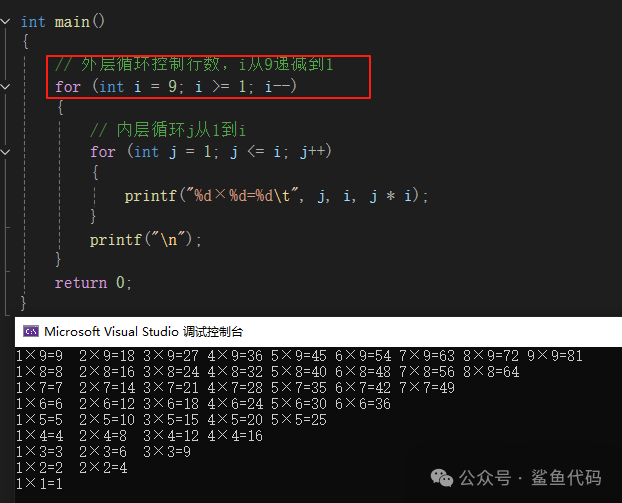Screen dimensions: 622x503
Task: Click console output '9×9=81'
Action: [555, 356]
